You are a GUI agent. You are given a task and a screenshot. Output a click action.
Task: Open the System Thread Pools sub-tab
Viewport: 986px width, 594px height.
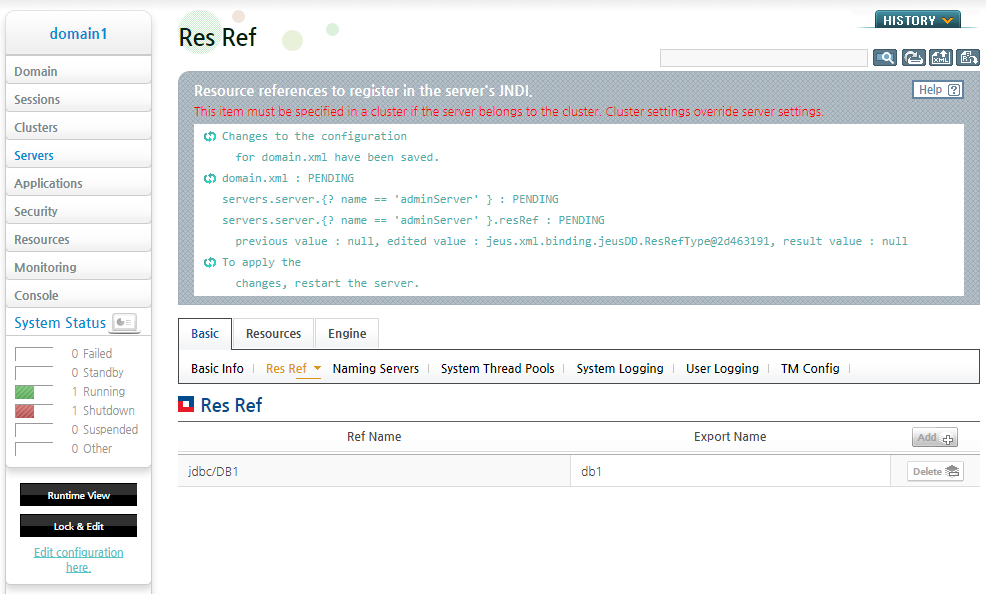[x=497, y=368]
